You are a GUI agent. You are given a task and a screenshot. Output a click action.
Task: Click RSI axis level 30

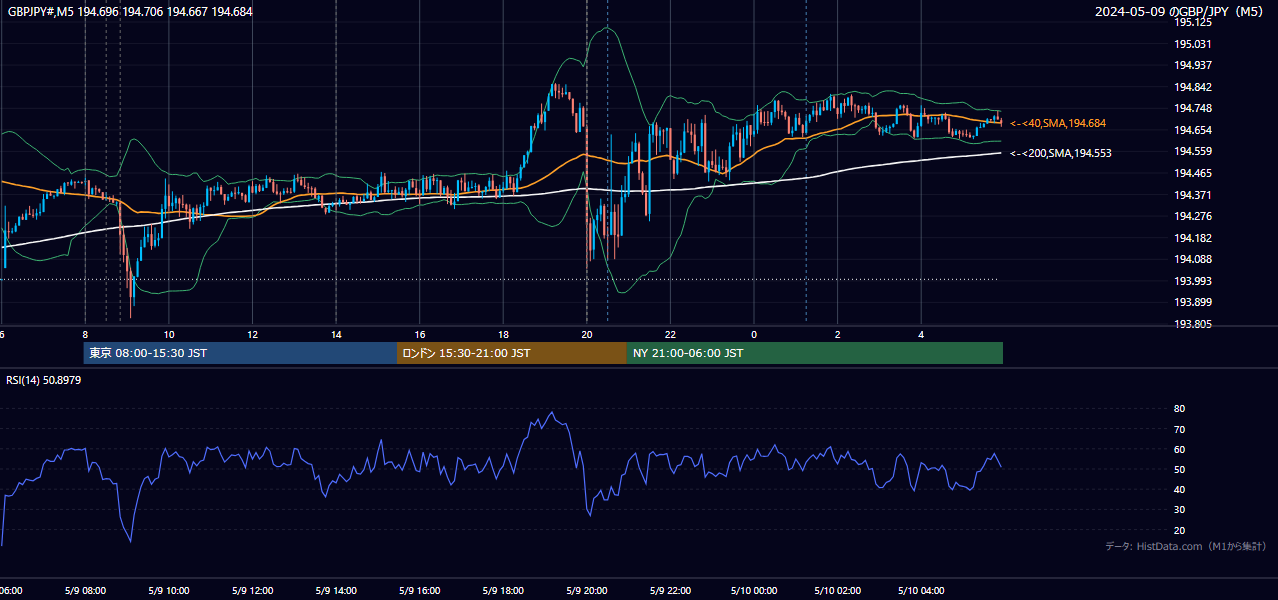(1179, 509)
